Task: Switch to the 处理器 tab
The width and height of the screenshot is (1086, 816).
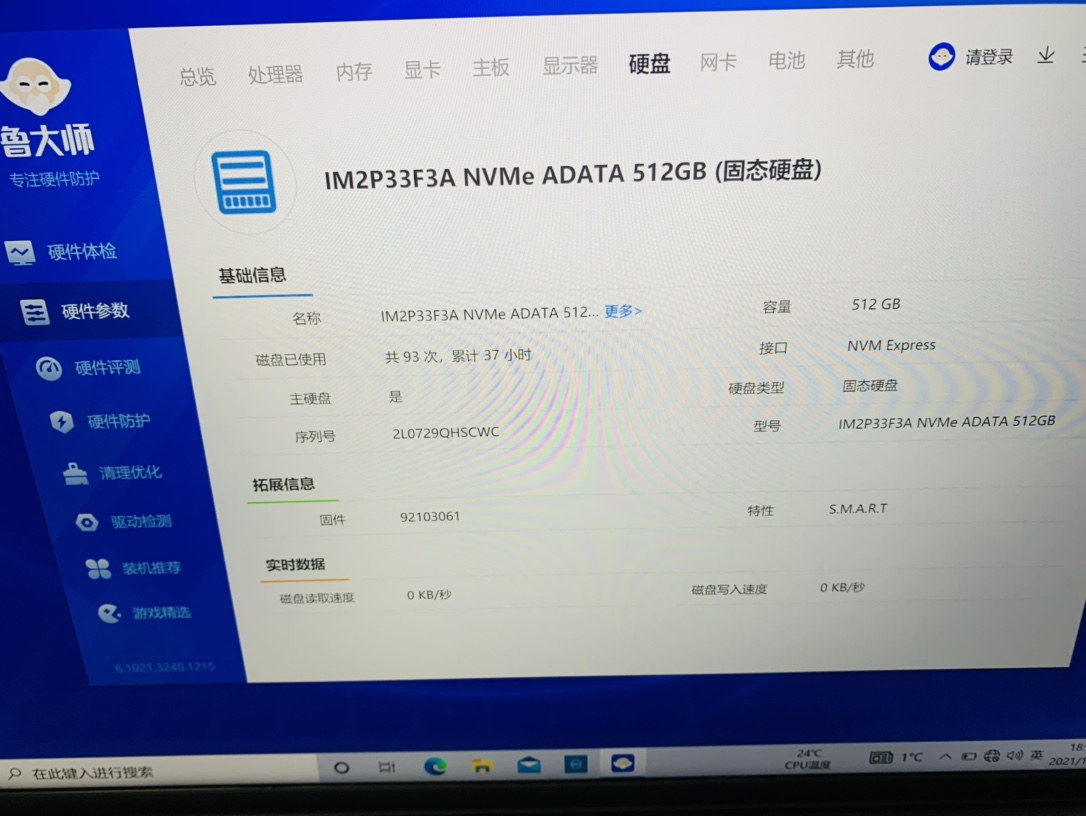Action: pos(276,74)
